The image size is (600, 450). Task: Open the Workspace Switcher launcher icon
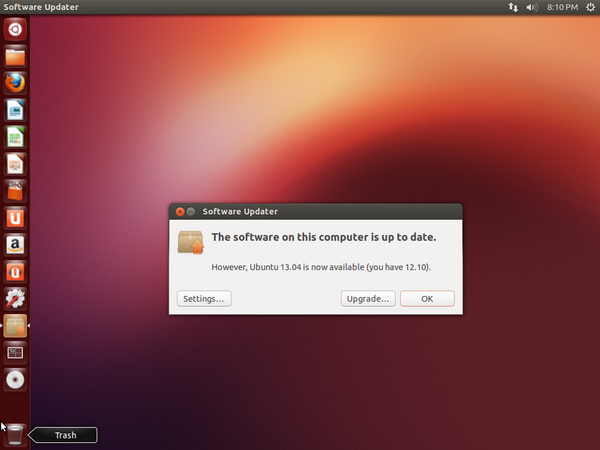pyautogui.click(x=15, y=353)
